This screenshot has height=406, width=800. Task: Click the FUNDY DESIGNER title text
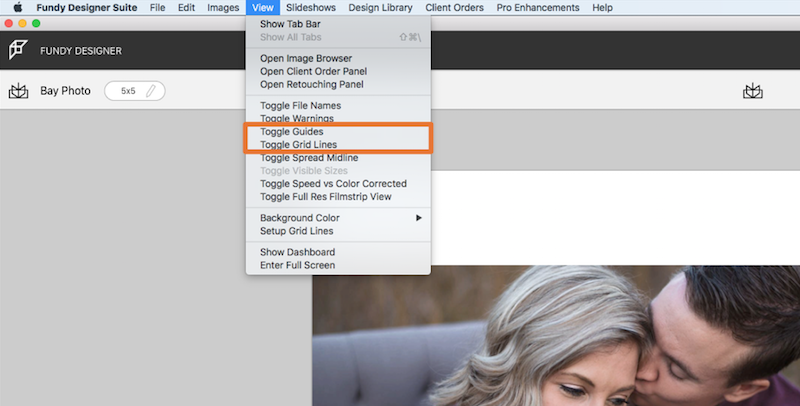(81, 51)
